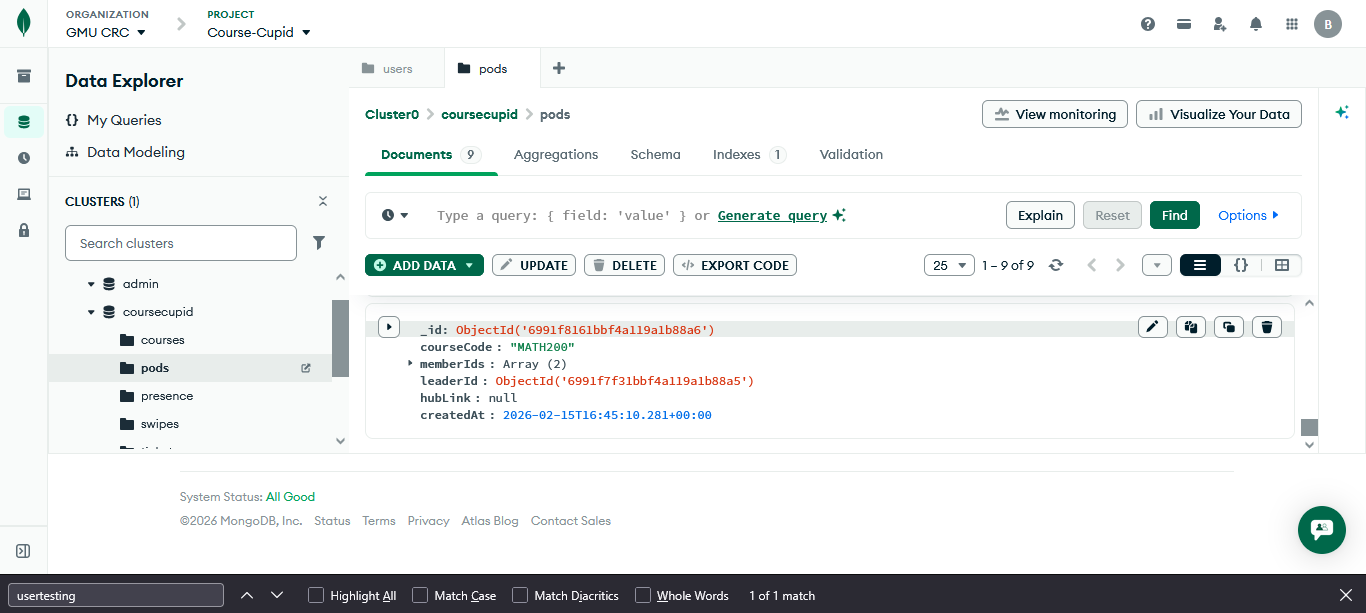Click Visualize Your Data button

coord(1219,114)
